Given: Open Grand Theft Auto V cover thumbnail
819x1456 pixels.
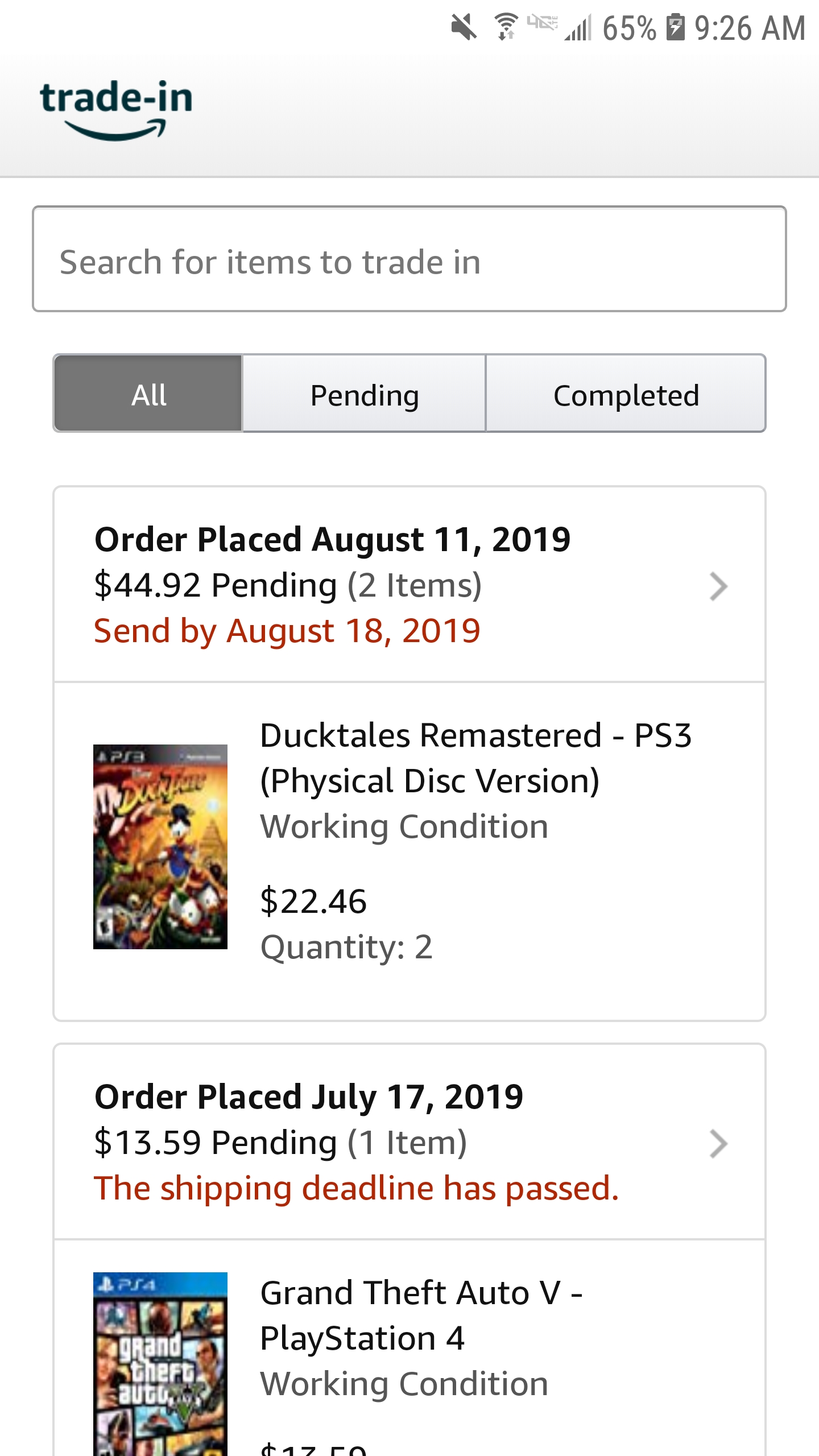Looking at the screenshot, I should 160,1364.
